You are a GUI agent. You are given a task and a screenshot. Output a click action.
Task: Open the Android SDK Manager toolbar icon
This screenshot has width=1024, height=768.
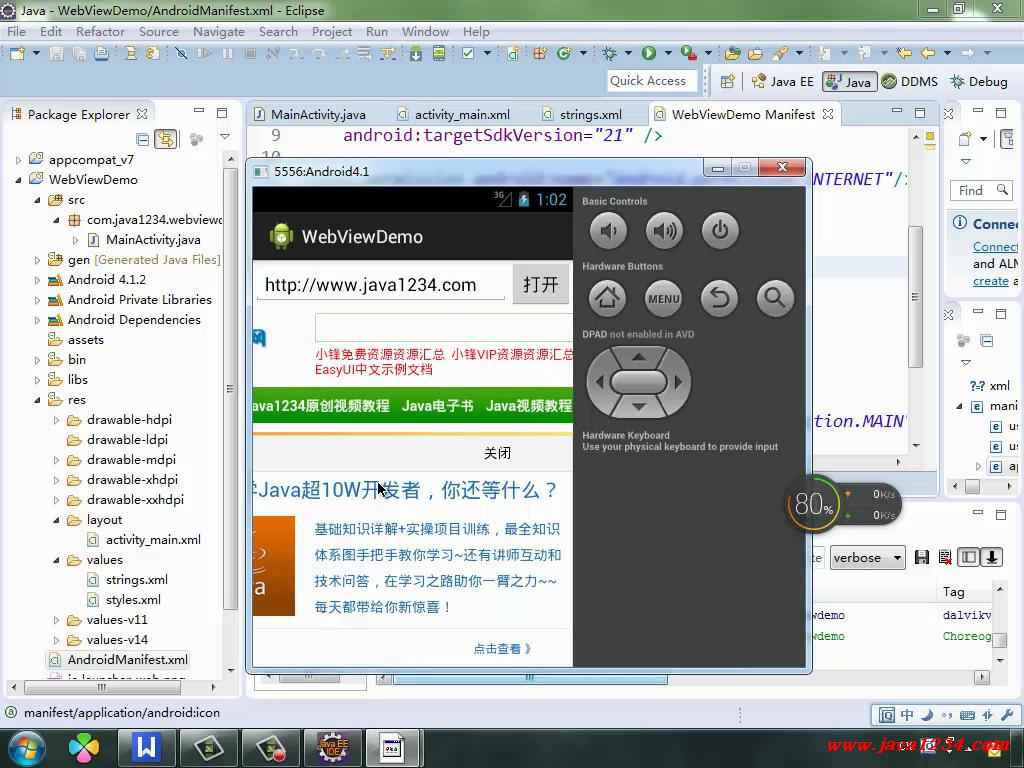coord(416,54)
